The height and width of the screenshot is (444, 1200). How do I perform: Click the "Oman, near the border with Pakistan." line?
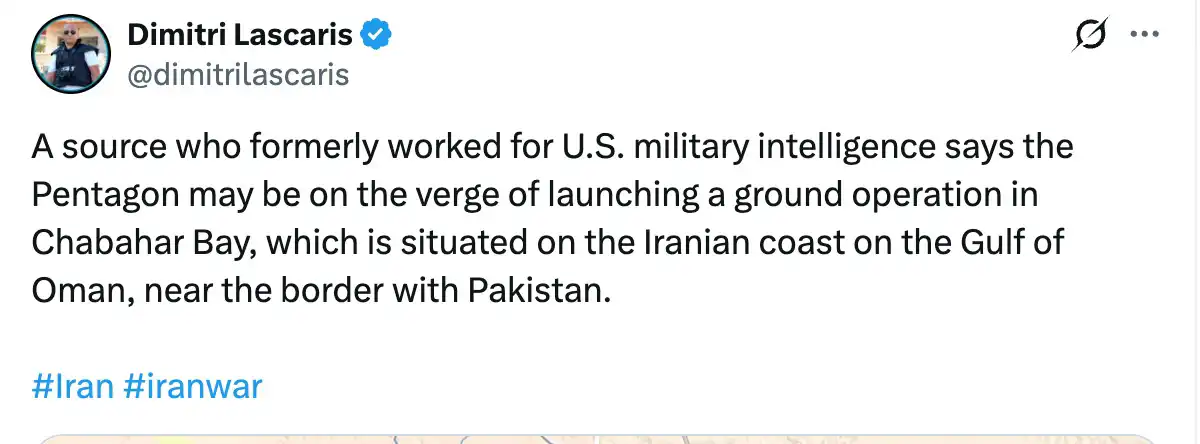(x=320, y=291)
